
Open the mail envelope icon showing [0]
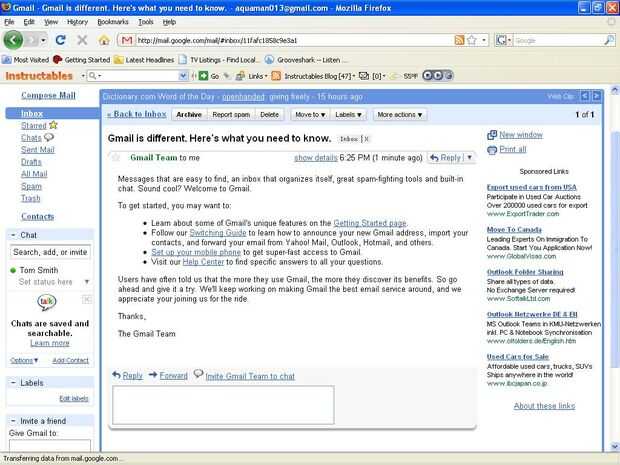pos(364,76)
